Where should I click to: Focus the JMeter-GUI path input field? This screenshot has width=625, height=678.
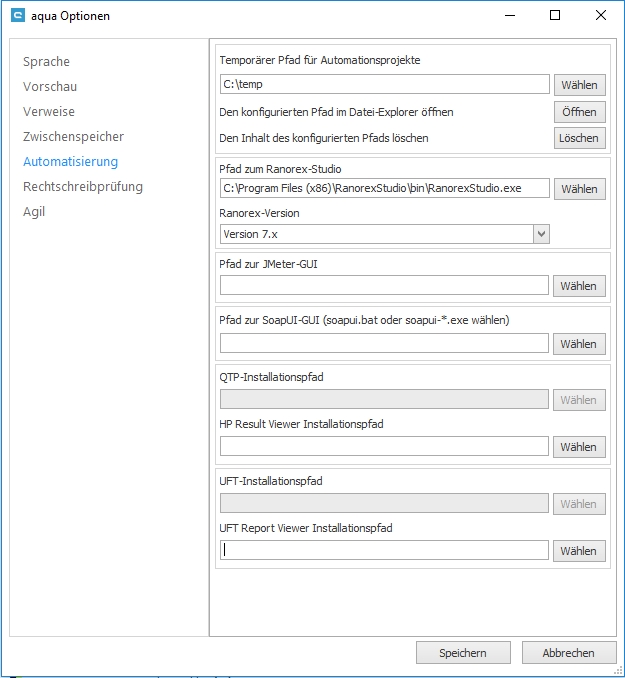click(x=384, y=286)
